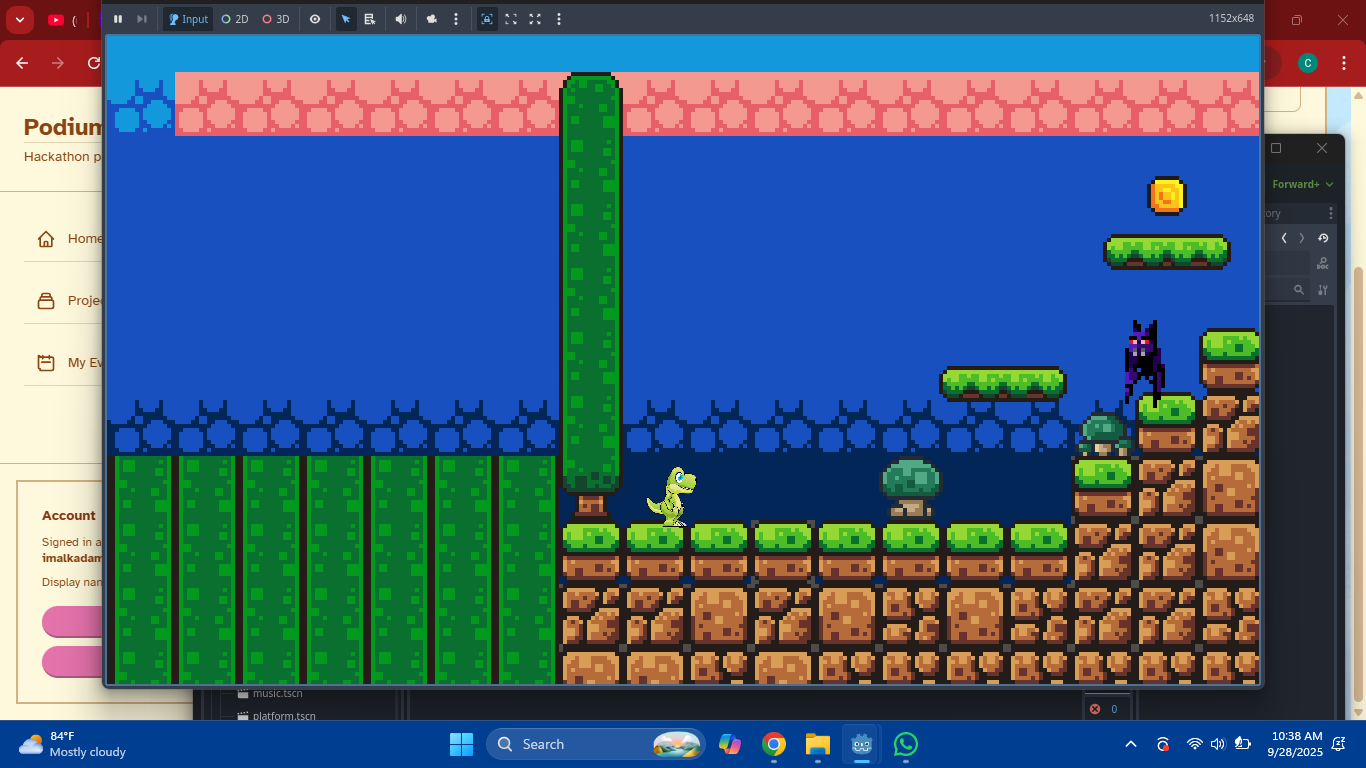Click the taskbar Search box

click(596, 744)
